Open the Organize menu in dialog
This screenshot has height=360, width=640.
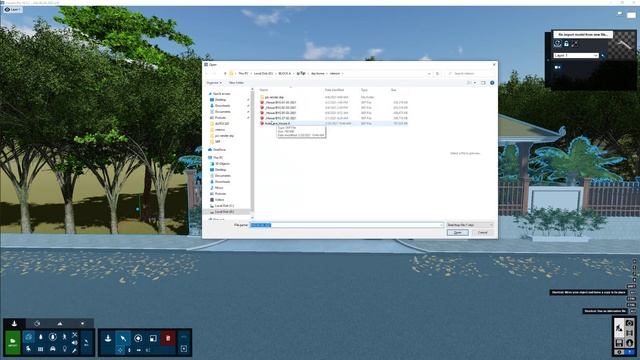[x=214, y=83]
